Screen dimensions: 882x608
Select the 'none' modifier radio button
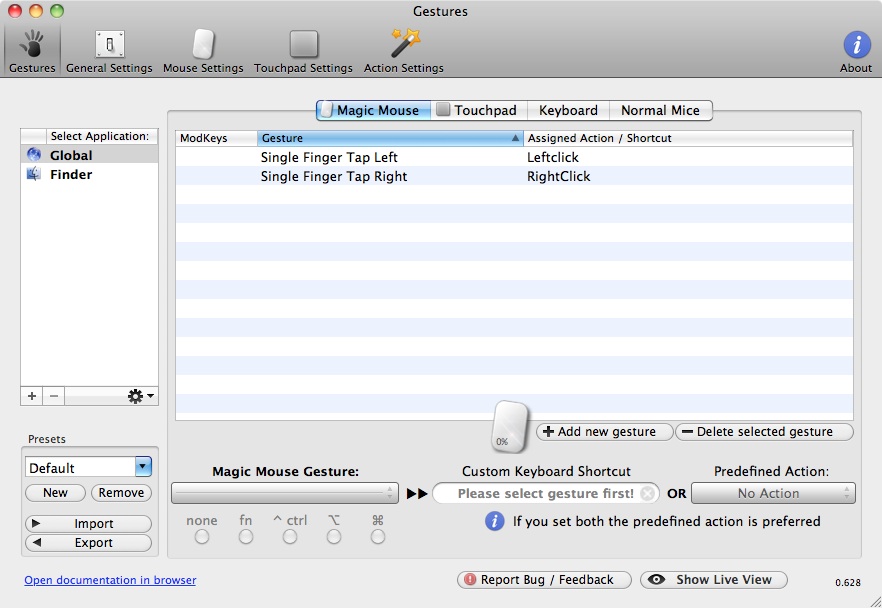tap(202, 537)
